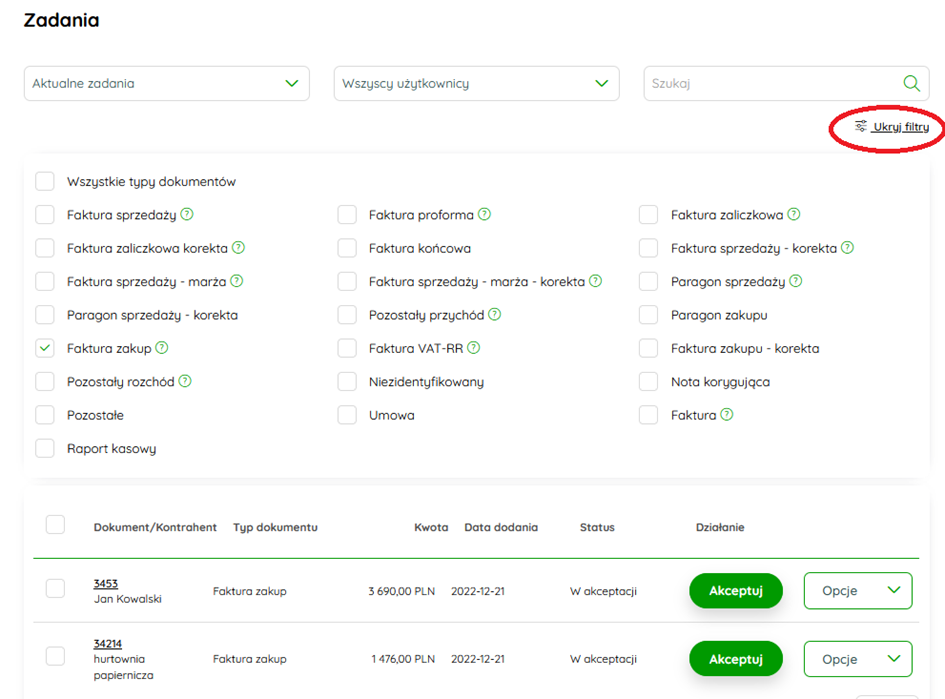Open help icon next to Faktura proforma

pyautogui.click(x=485, y=214)
